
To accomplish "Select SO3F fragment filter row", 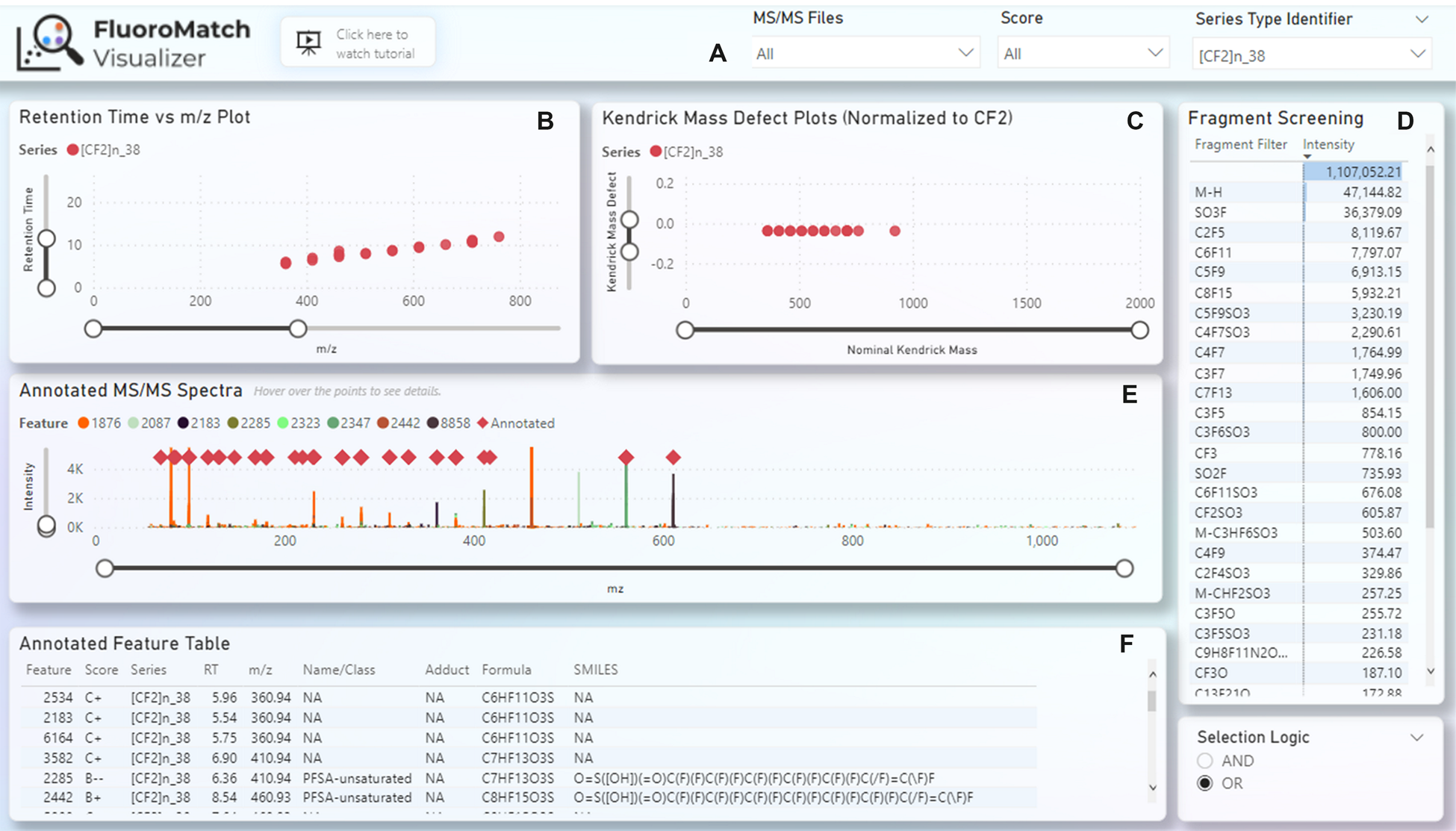I will coord(1210,213).
